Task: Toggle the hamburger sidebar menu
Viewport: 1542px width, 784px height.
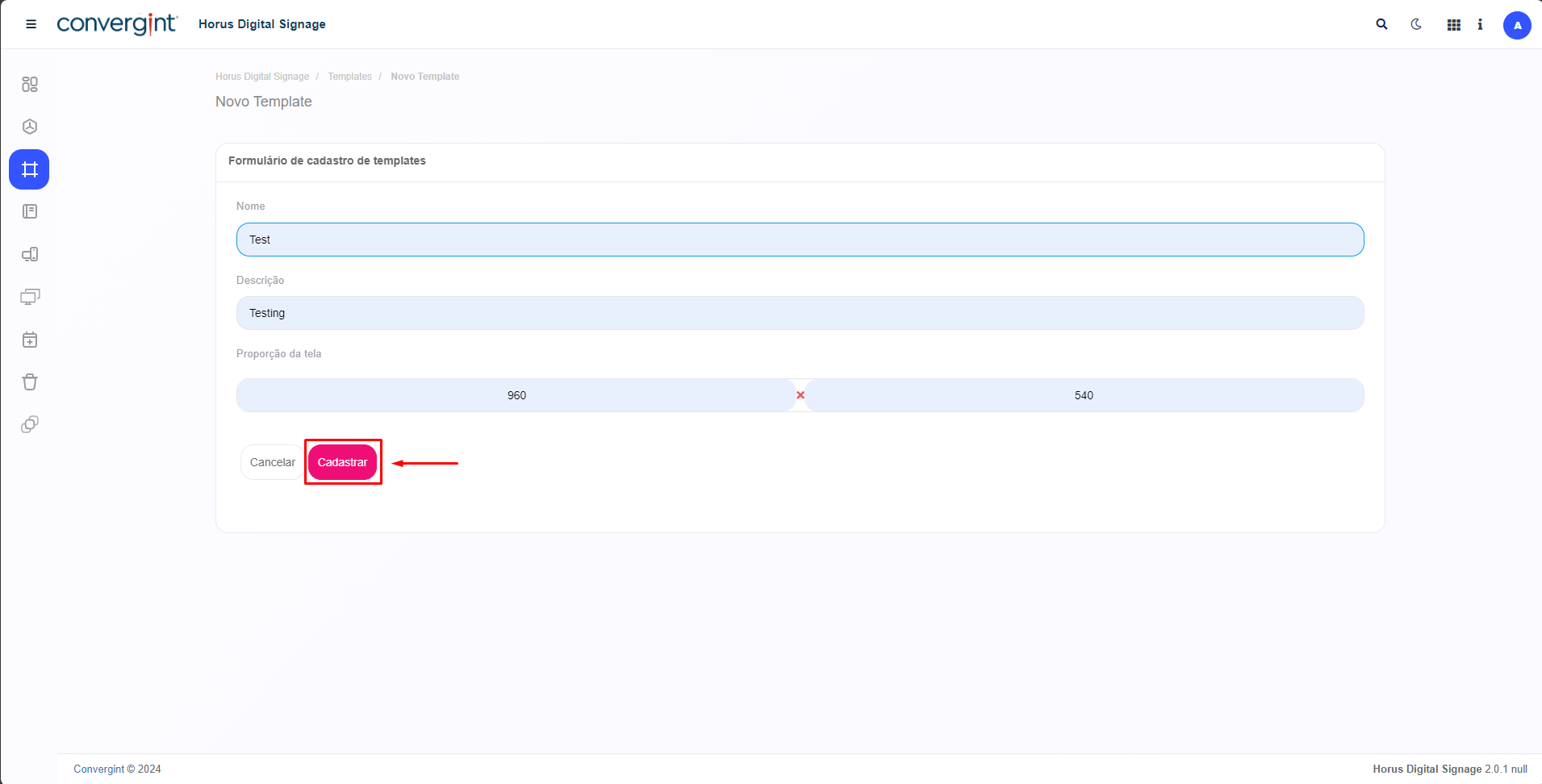Action: (31, 24)
